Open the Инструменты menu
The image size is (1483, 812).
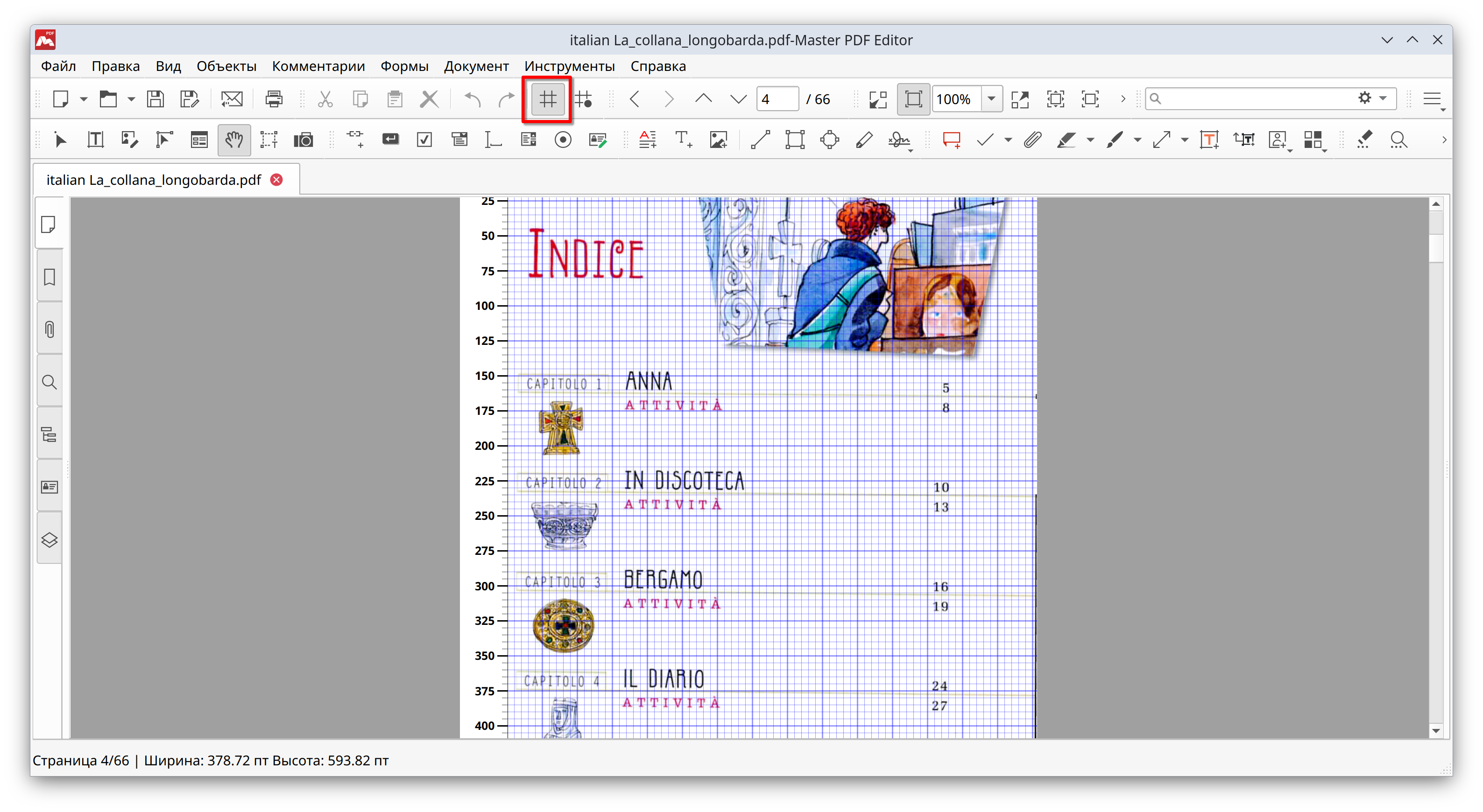(569, 66)
